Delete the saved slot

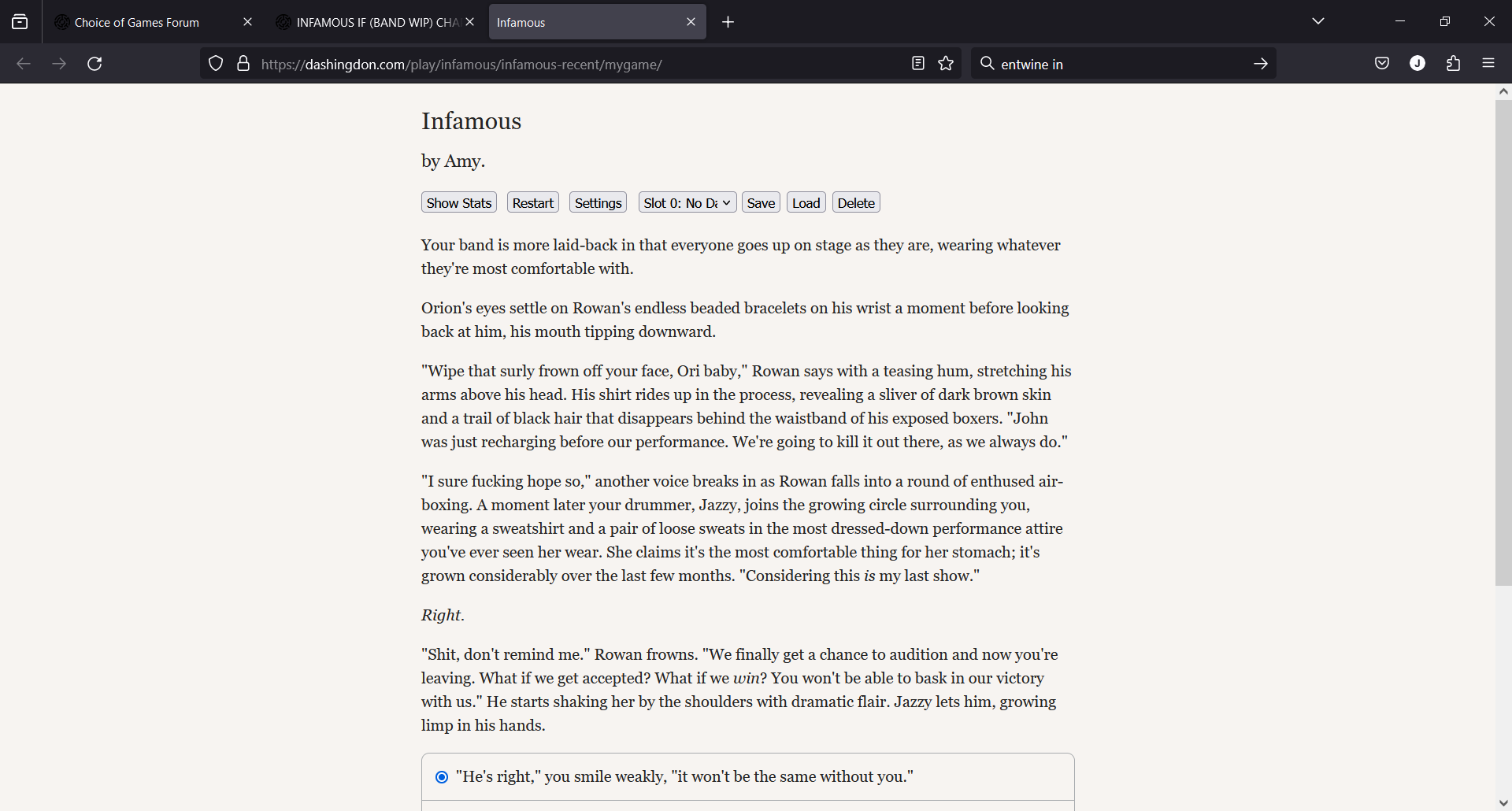point(856,202)
